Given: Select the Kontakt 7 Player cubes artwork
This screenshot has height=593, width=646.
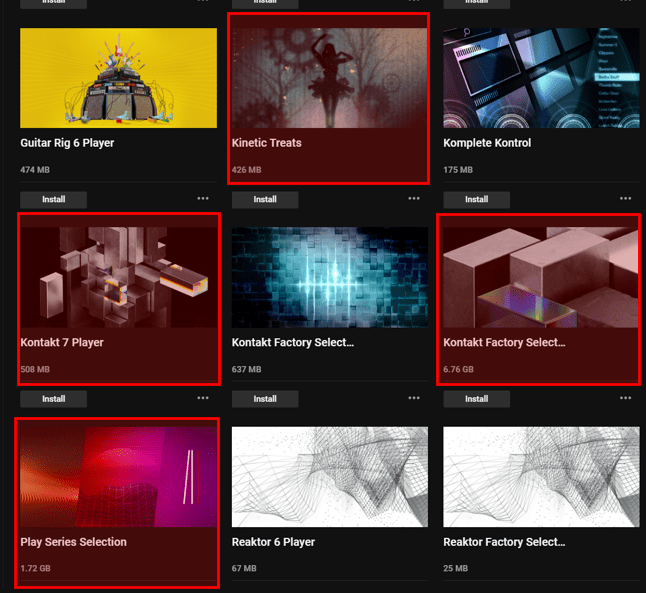Looking at the screenshot, I should tap(119, 277).
